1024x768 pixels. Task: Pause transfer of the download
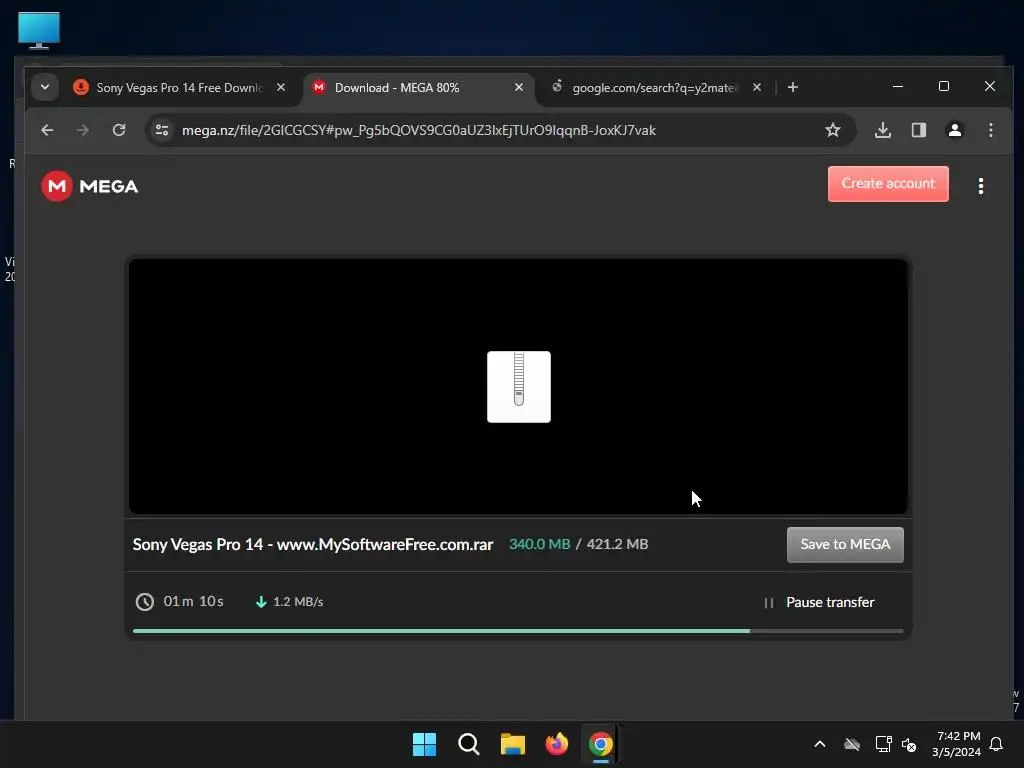coord(820,602)
